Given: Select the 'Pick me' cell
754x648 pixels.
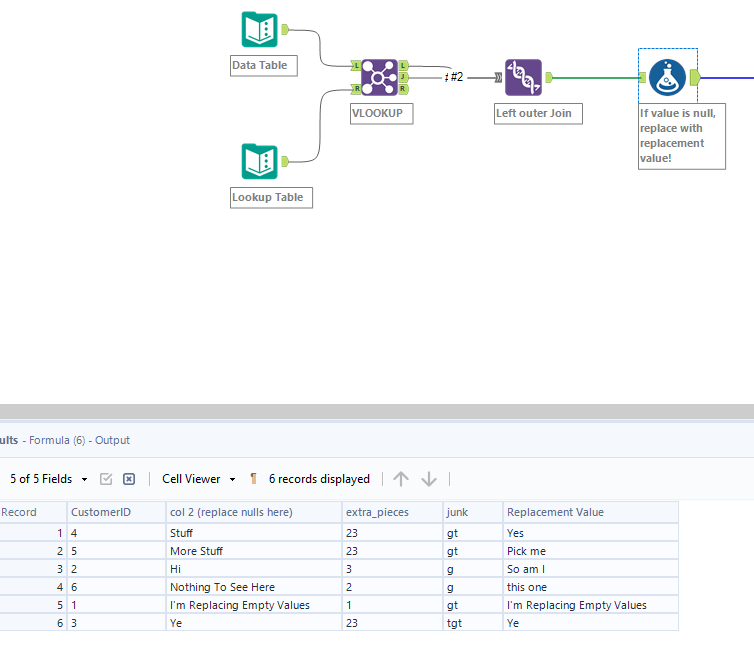Looking at the screenshot, I should pos(591,551).
